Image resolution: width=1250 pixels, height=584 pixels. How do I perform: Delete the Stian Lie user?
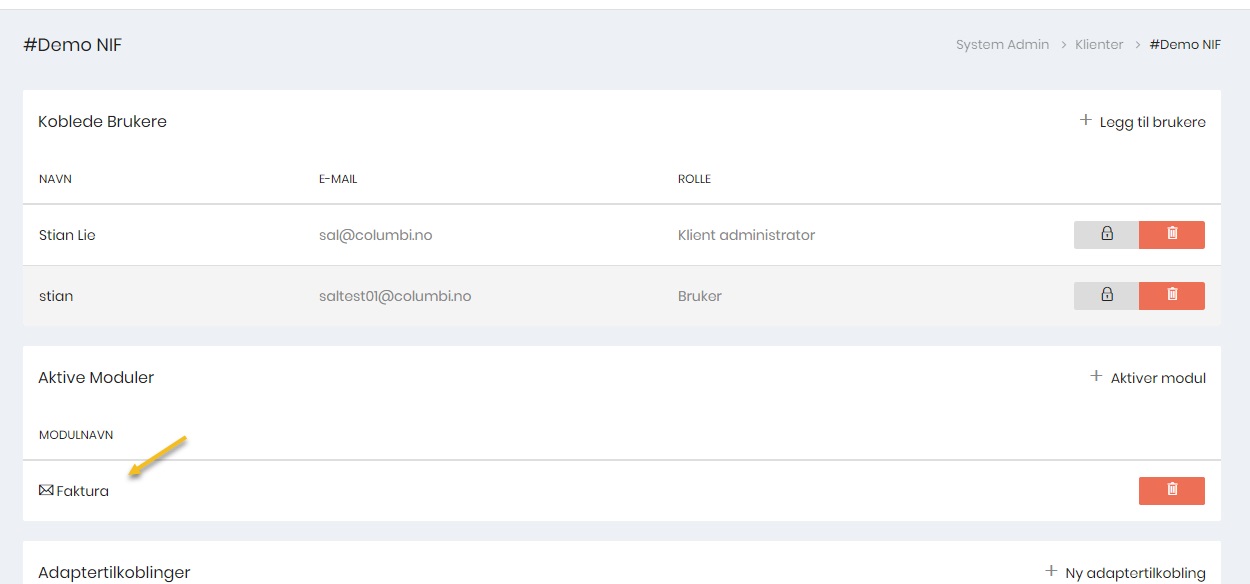coord(1172,235)
